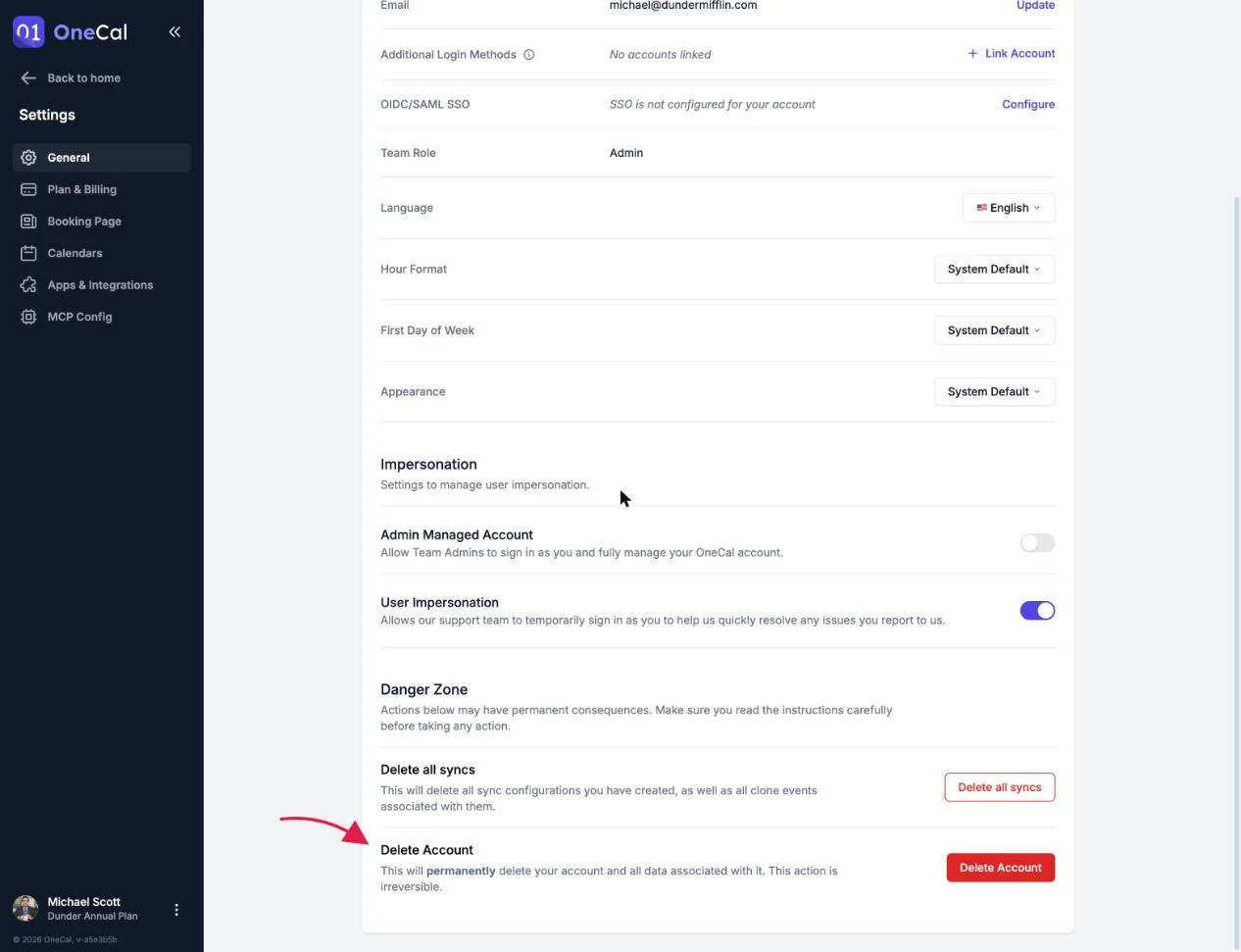
Task: Click the MCP Config chip icon
Action: click(x=28, y=317)
